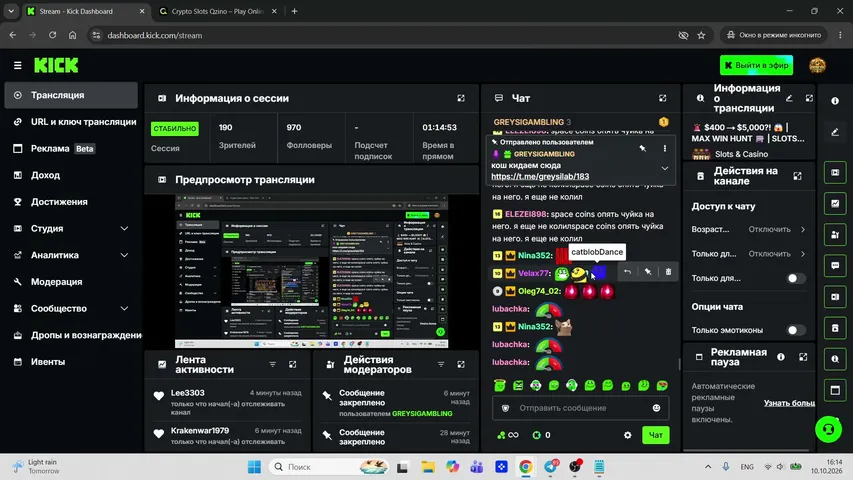Show ad break info tooltip

pos(781,357)
